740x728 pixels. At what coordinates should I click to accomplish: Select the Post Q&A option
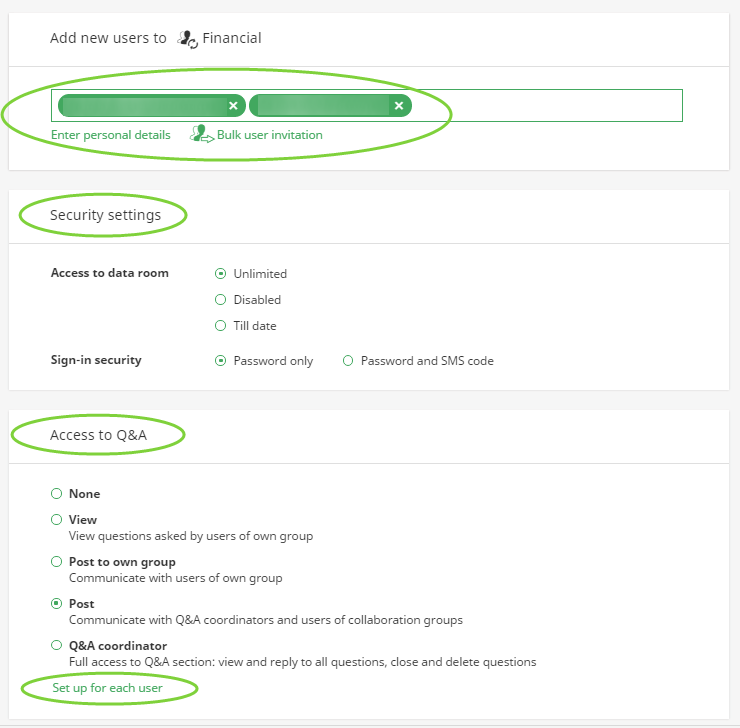pyautogui.click(x=57, y=604)
